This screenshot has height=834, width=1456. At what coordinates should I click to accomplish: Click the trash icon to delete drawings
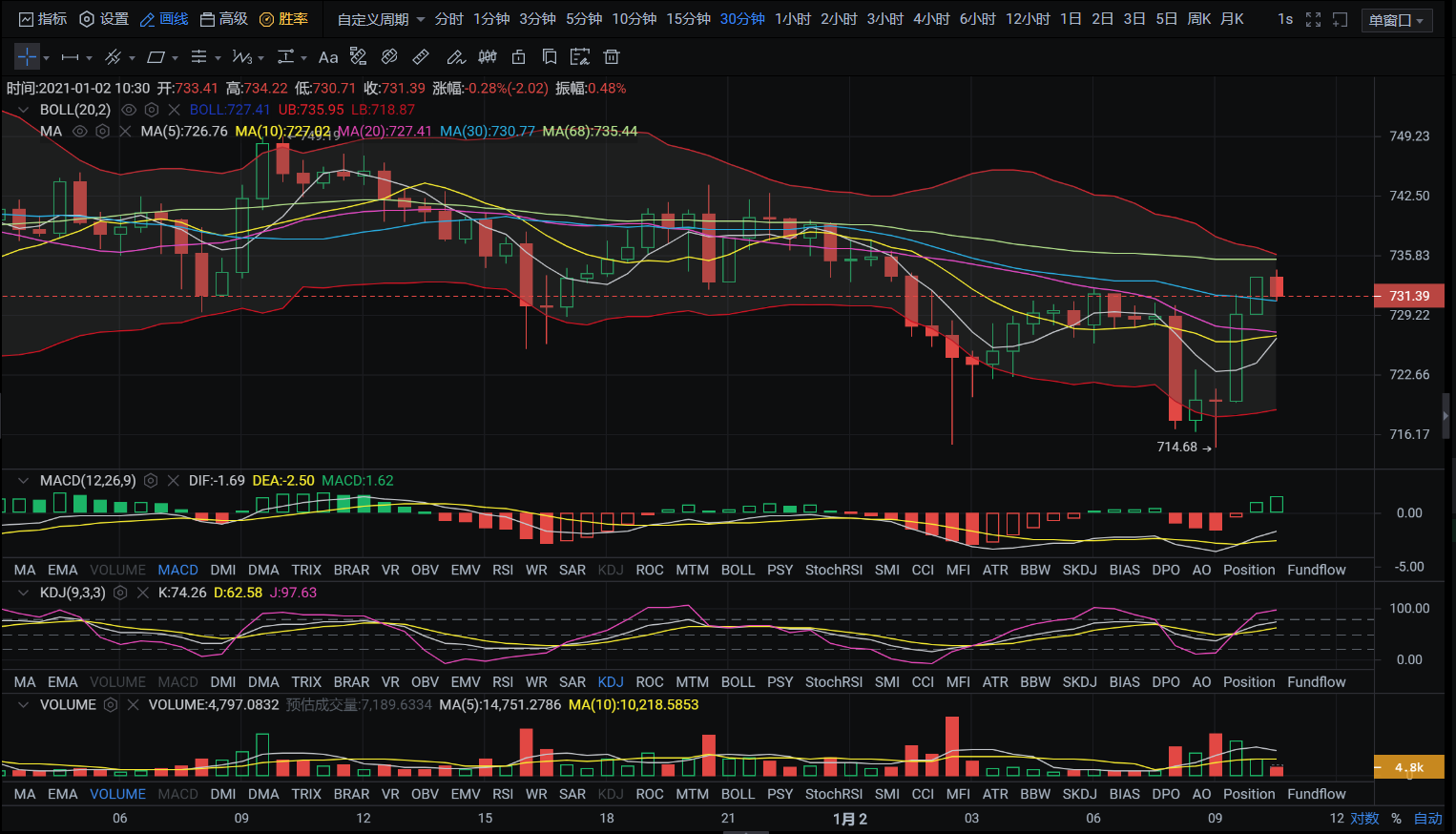pyautogui.click(x=612, y=57)
